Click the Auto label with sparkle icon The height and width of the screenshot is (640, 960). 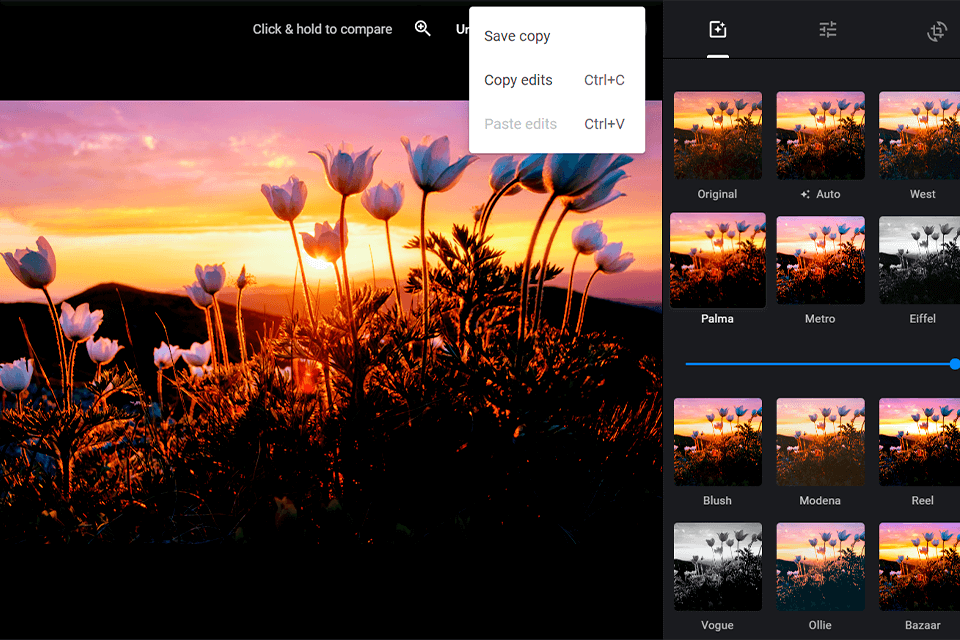click(820, 194)
